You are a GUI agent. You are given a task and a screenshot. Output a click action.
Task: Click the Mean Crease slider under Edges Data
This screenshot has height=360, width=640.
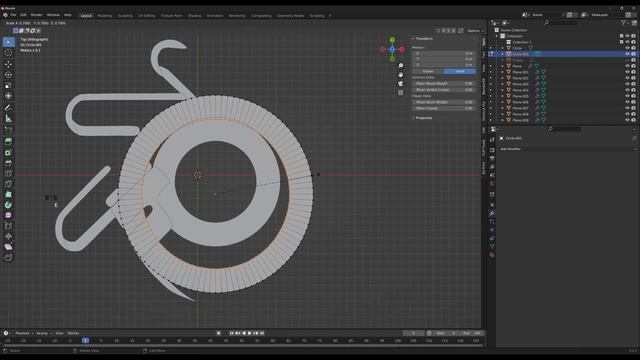click(x=444, y=109)
